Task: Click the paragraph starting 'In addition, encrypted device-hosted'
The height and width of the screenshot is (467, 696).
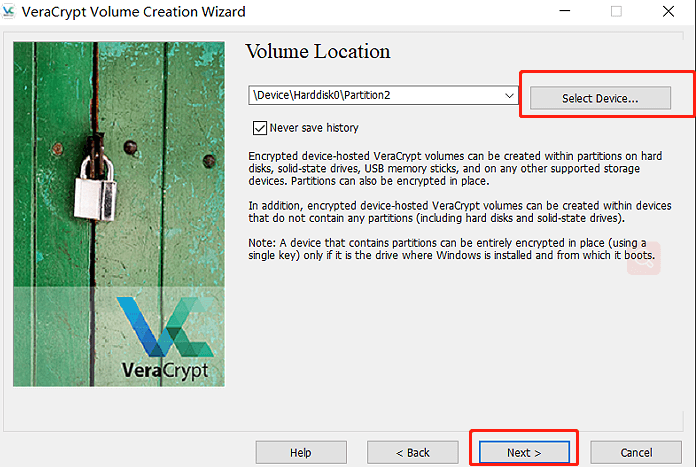Action: (460, 212)
